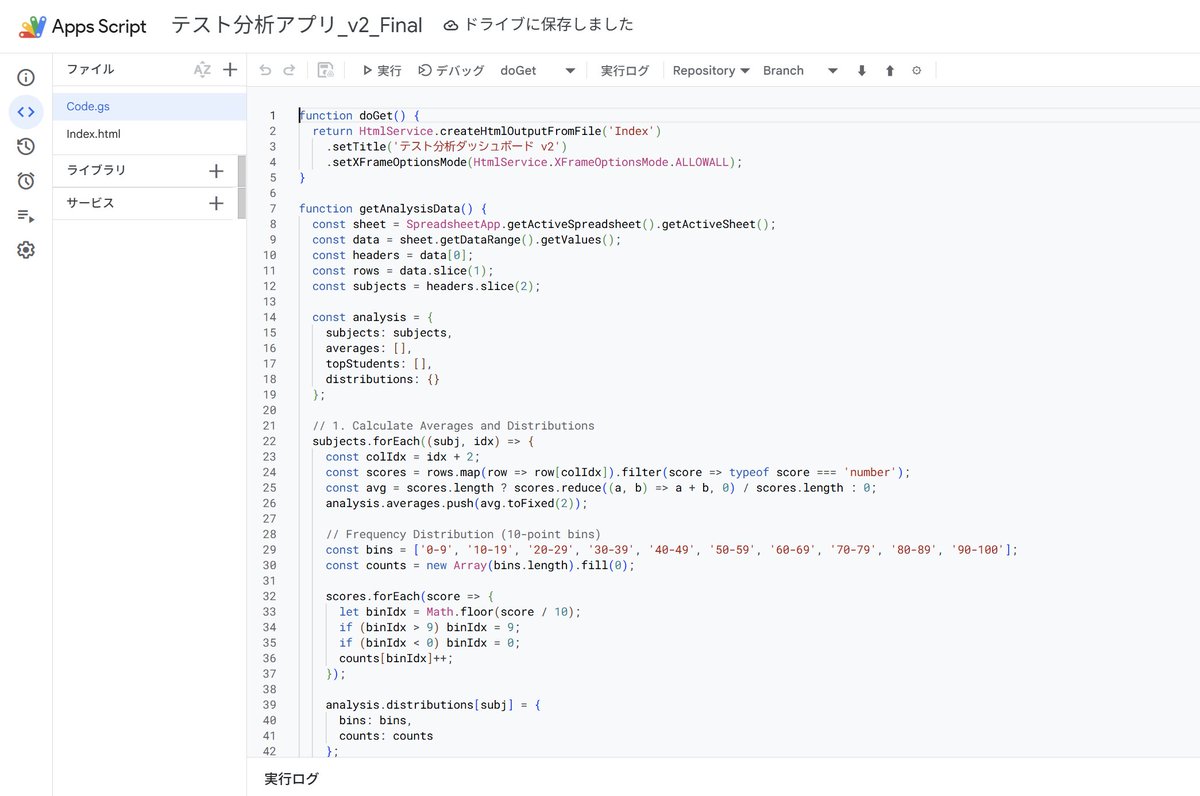Open the Branch dropdown
This screenshot has width=1200, height=796.
pos(800,71)
